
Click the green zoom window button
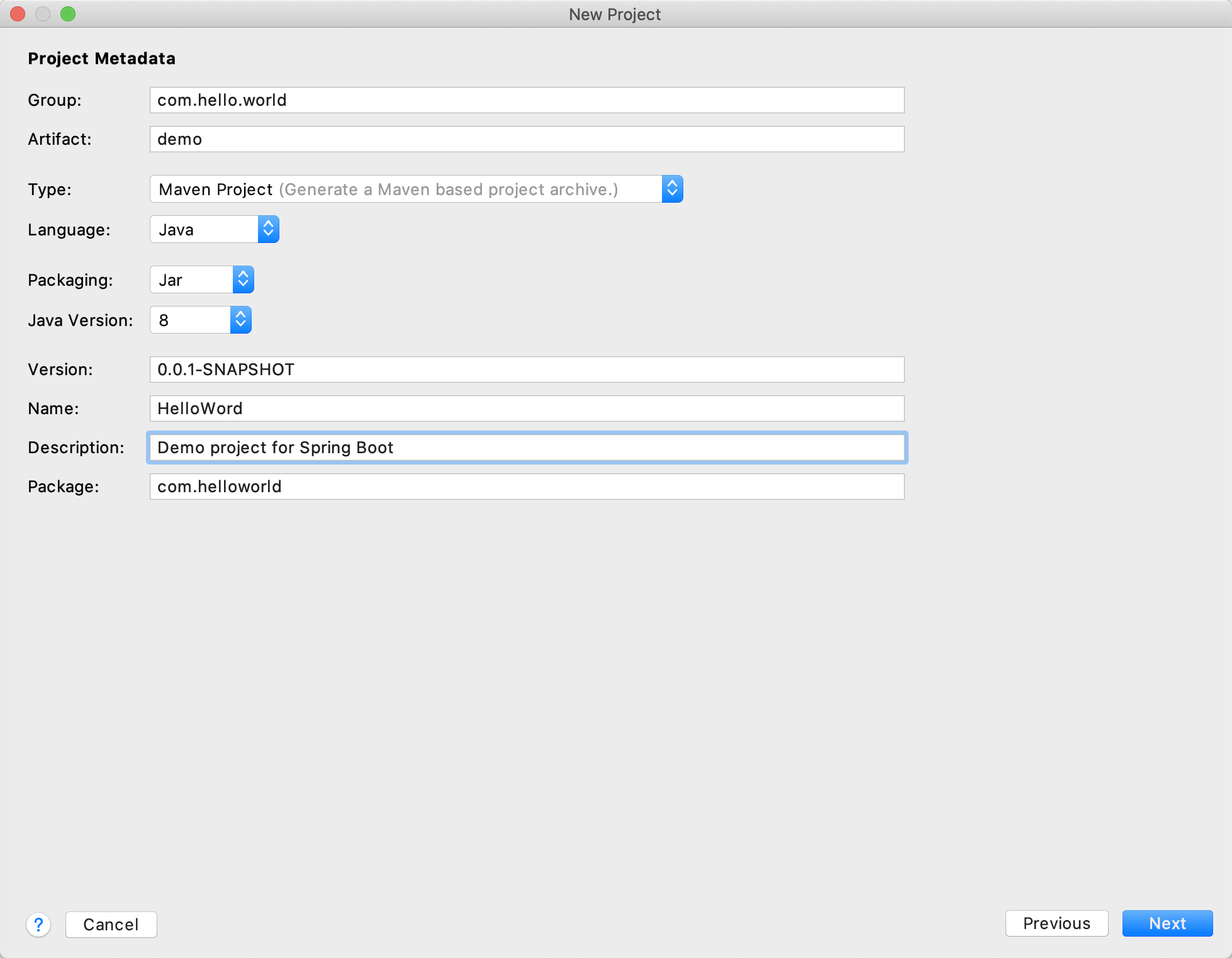[68, 14]
